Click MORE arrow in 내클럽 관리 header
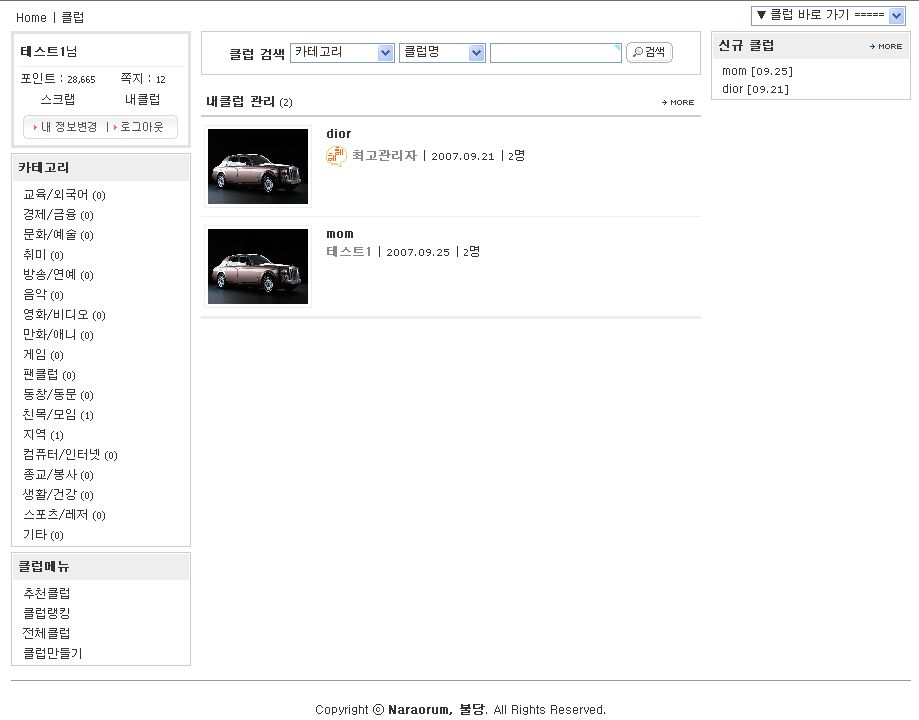Viewport: 919px width, 720px height. pos(678,103)
